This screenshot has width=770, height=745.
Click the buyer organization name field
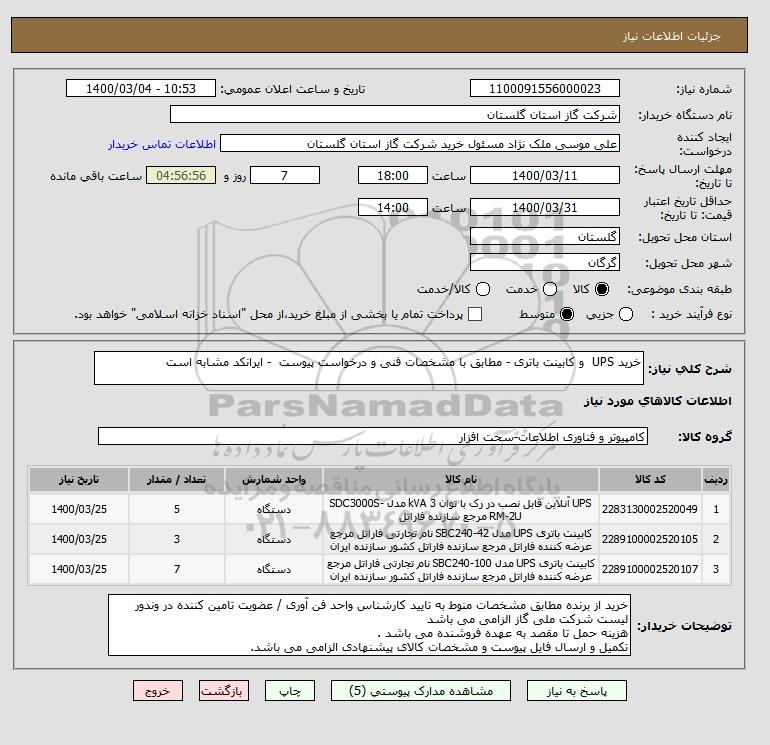(395, 114)
